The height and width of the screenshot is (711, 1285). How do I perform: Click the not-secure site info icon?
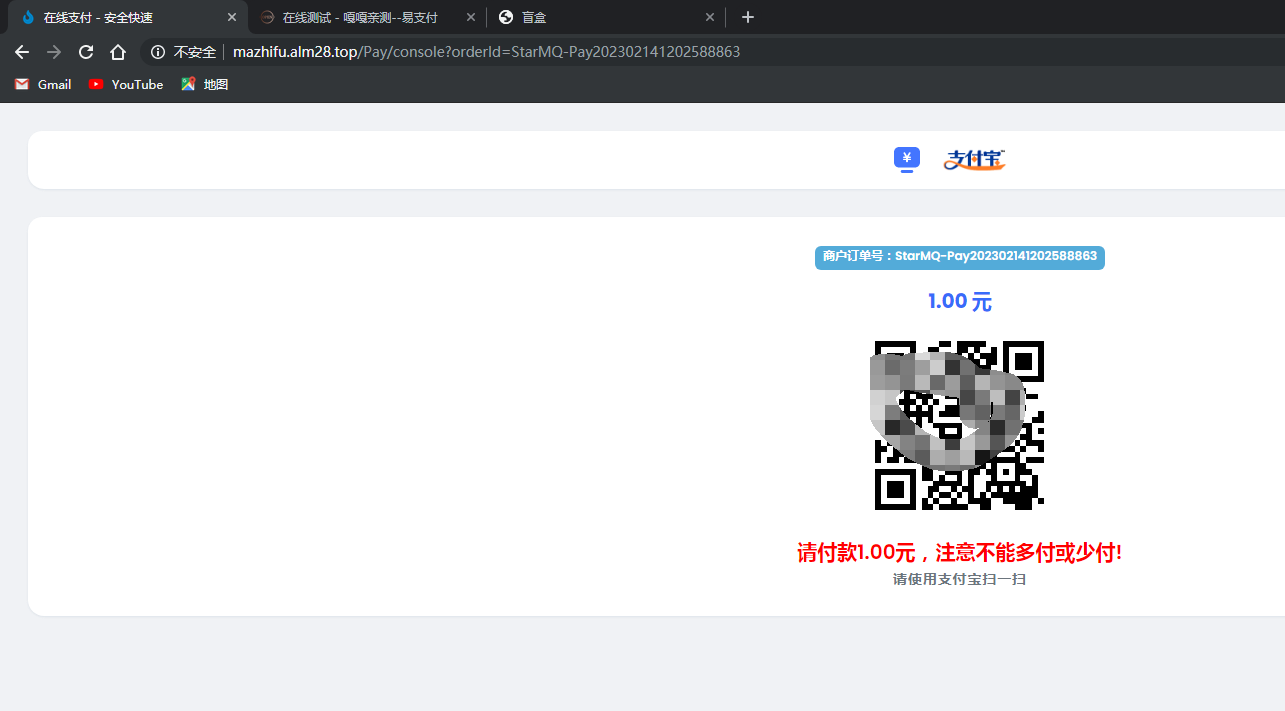pos(158,52)
